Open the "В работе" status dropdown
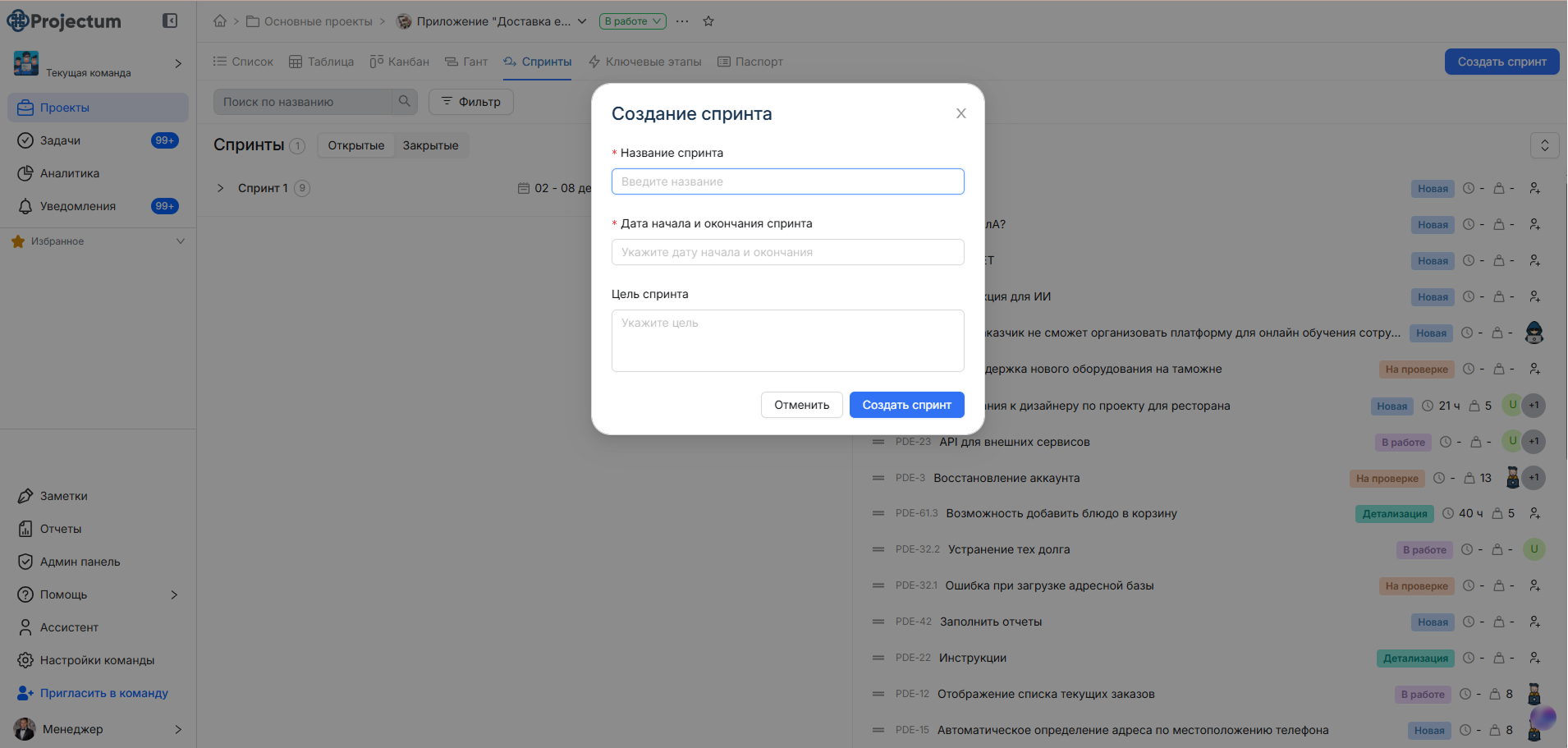This screenshot has height=748, width=1568. click(x=632, y=21)
